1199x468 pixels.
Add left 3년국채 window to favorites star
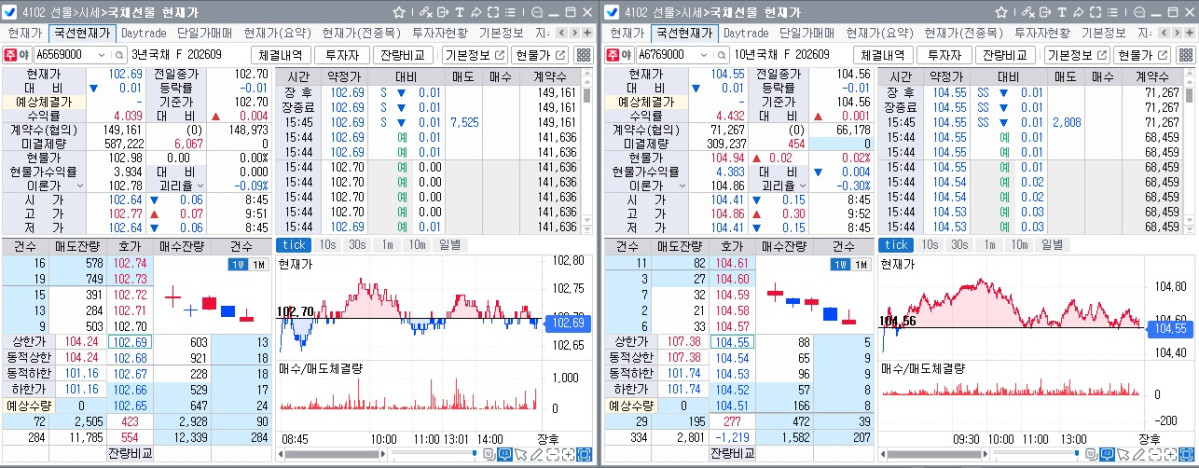click(398, 12)
